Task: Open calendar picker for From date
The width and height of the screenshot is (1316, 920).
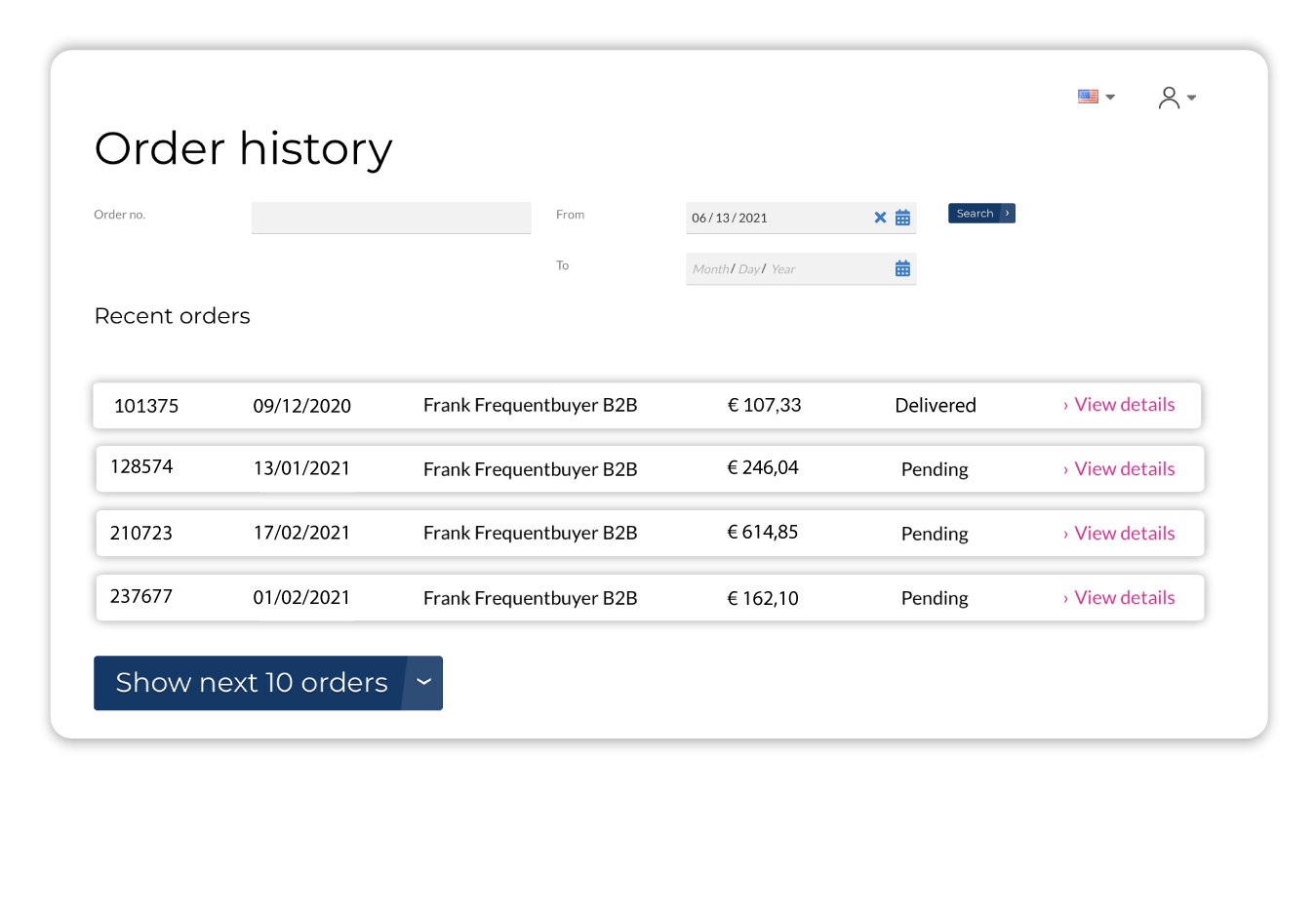Action: (x=902, y=218)
